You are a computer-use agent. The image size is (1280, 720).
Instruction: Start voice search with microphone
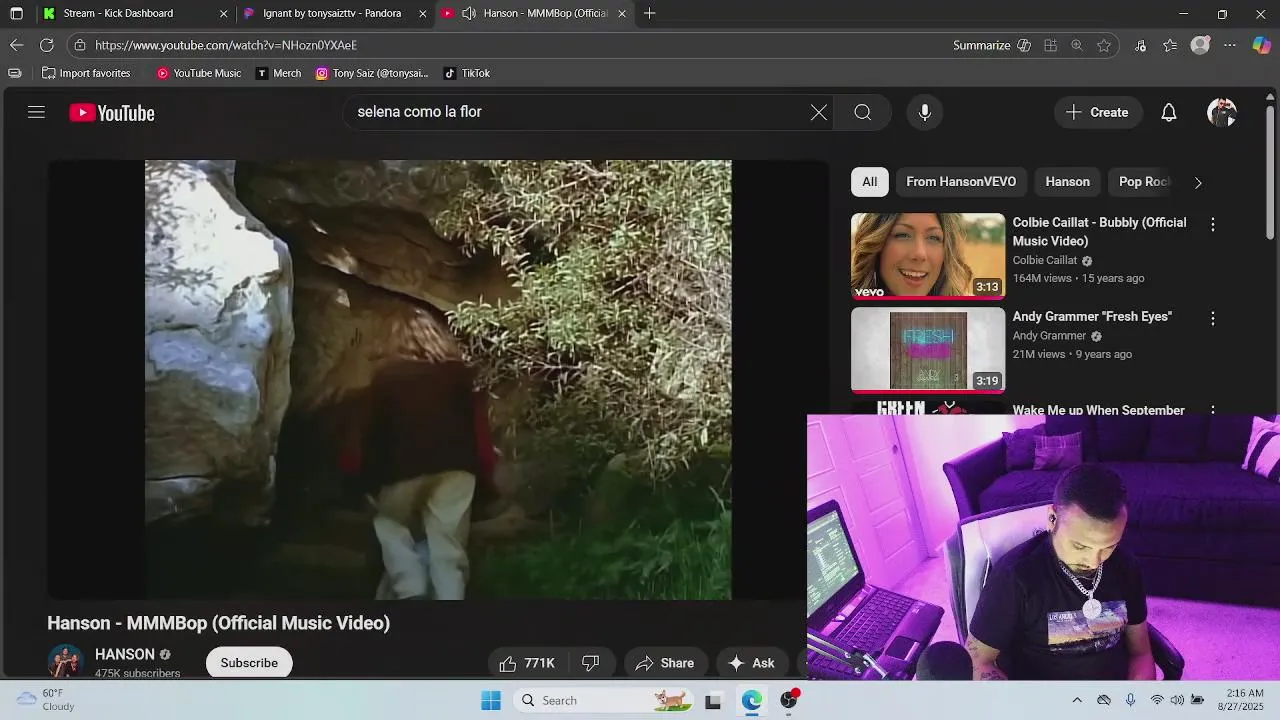tap(925, 112)
